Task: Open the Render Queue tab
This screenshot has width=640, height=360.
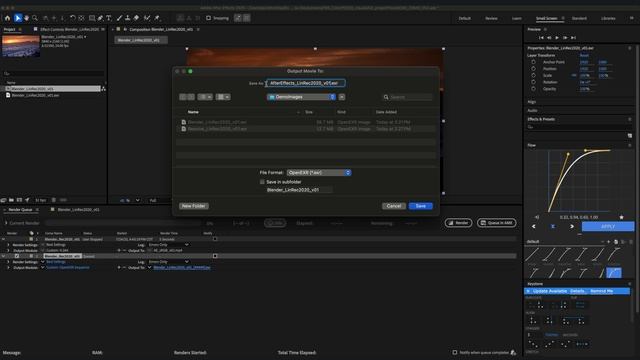Action: pos(20,209)
